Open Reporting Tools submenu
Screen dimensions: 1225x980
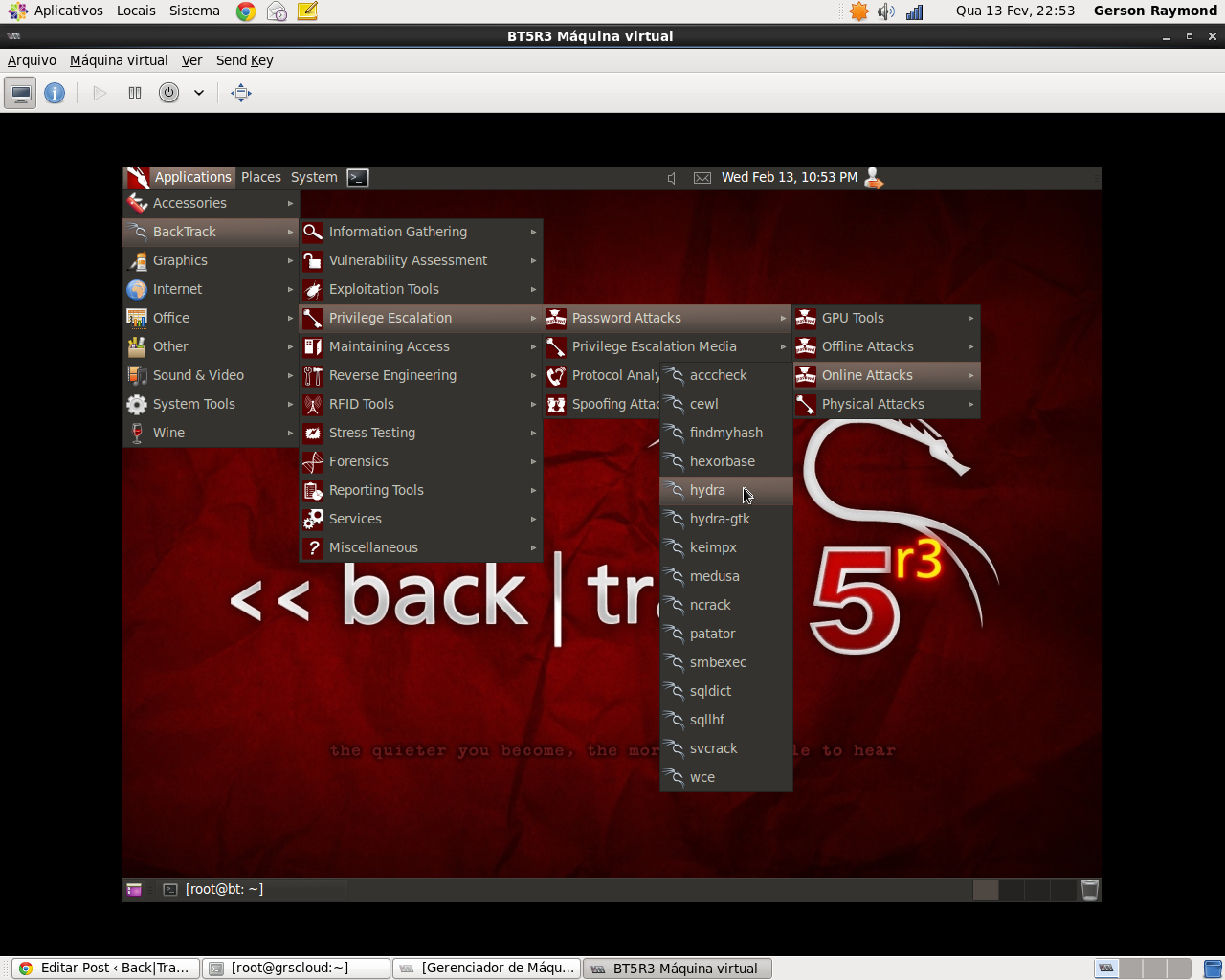[x=421, y=490]
